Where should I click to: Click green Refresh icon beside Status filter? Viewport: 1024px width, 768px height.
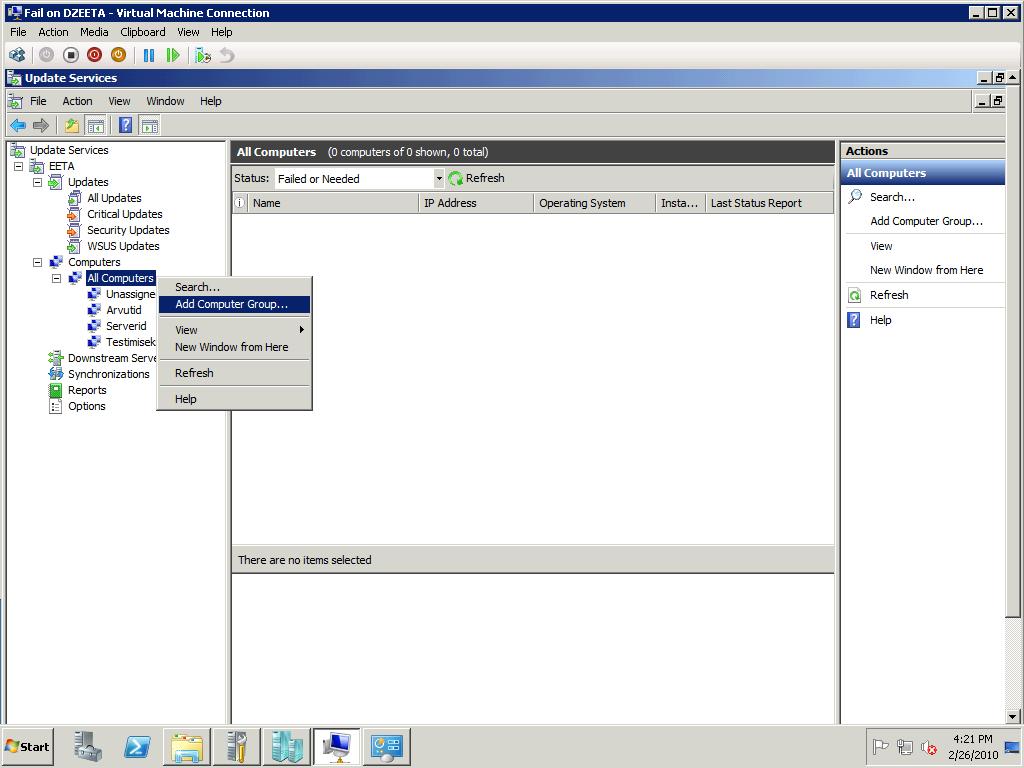[x=455, y=178]
